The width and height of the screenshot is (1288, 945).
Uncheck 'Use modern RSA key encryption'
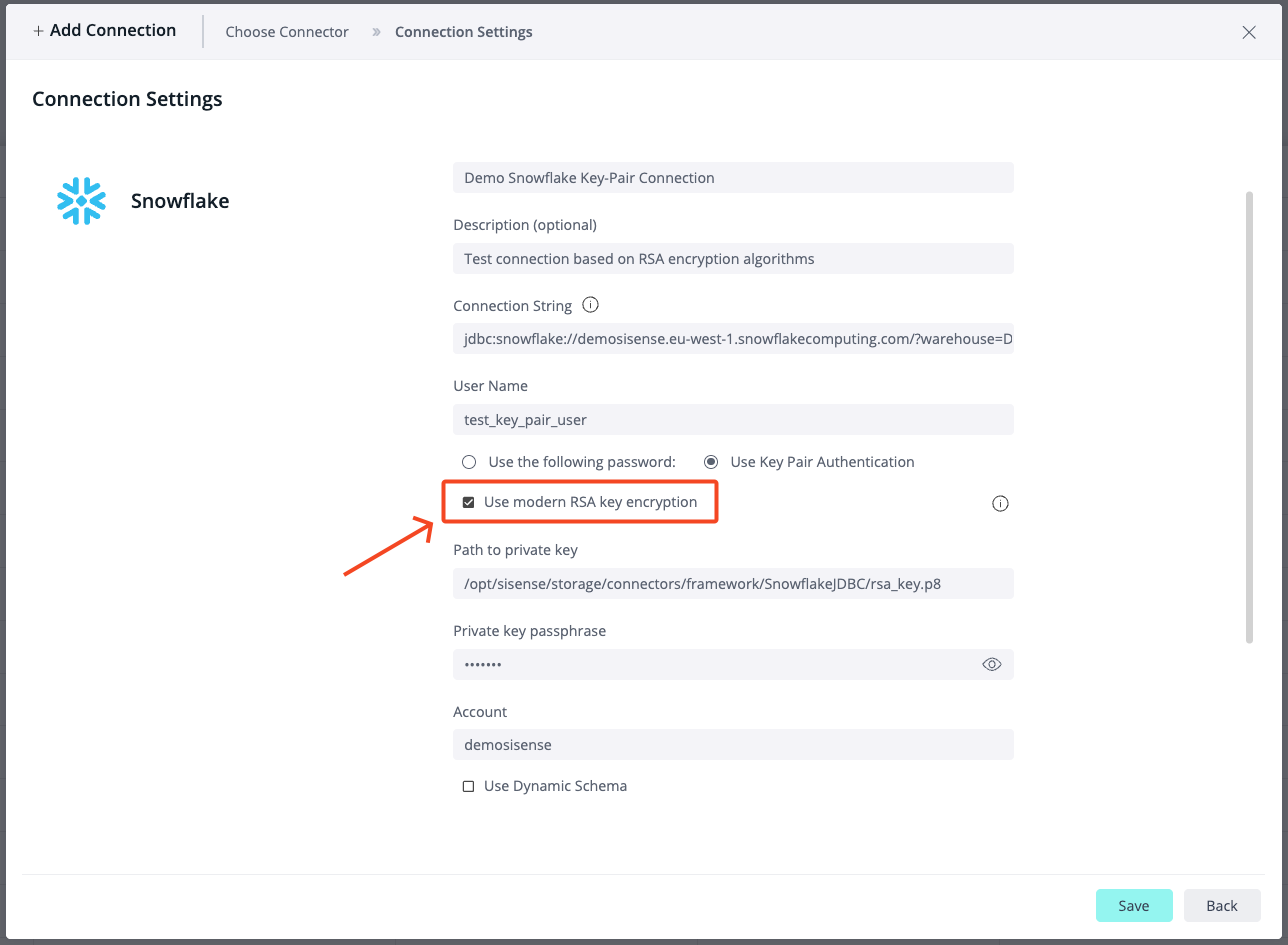pos(468,502)
